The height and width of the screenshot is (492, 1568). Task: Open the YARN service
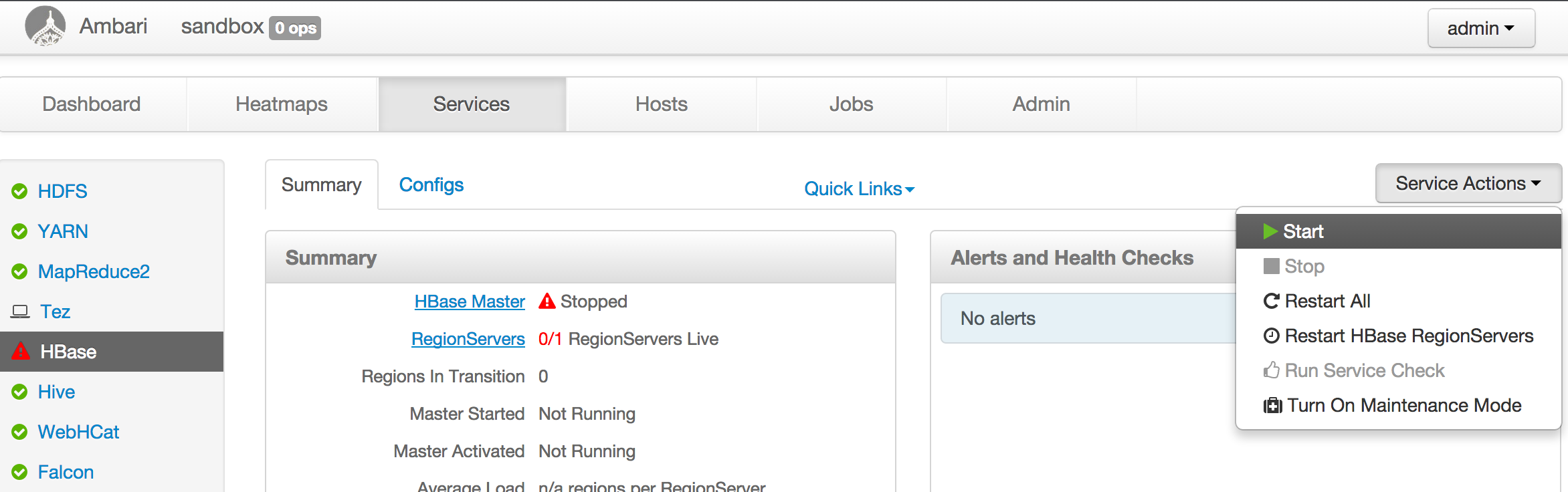[x=63, y=231]
